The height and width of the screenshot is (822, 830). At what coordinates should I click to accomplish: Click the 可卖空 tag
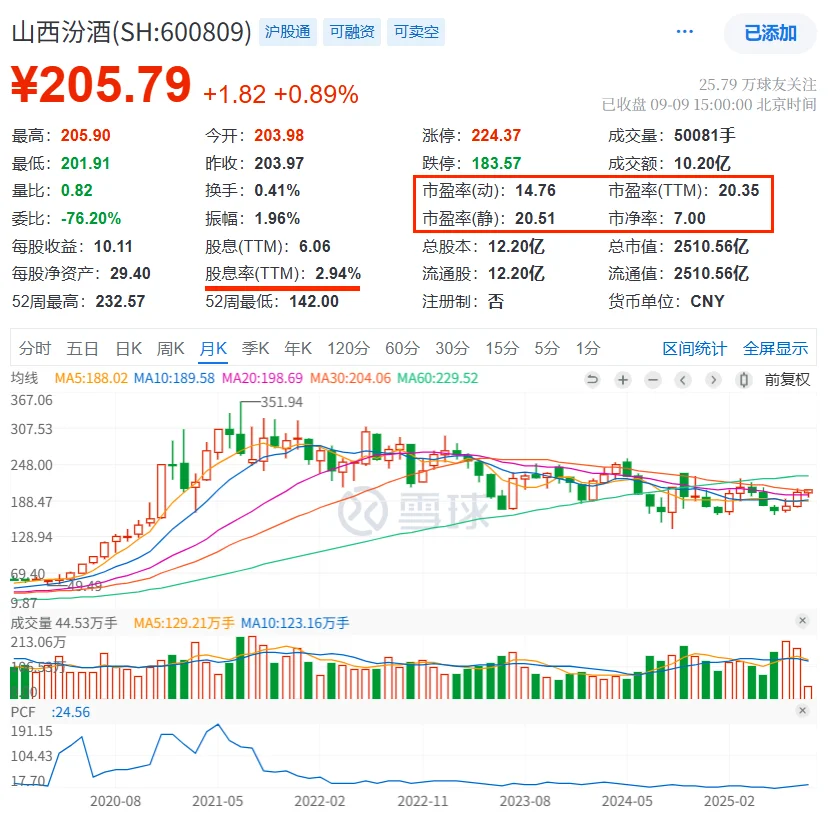[416, 32]
